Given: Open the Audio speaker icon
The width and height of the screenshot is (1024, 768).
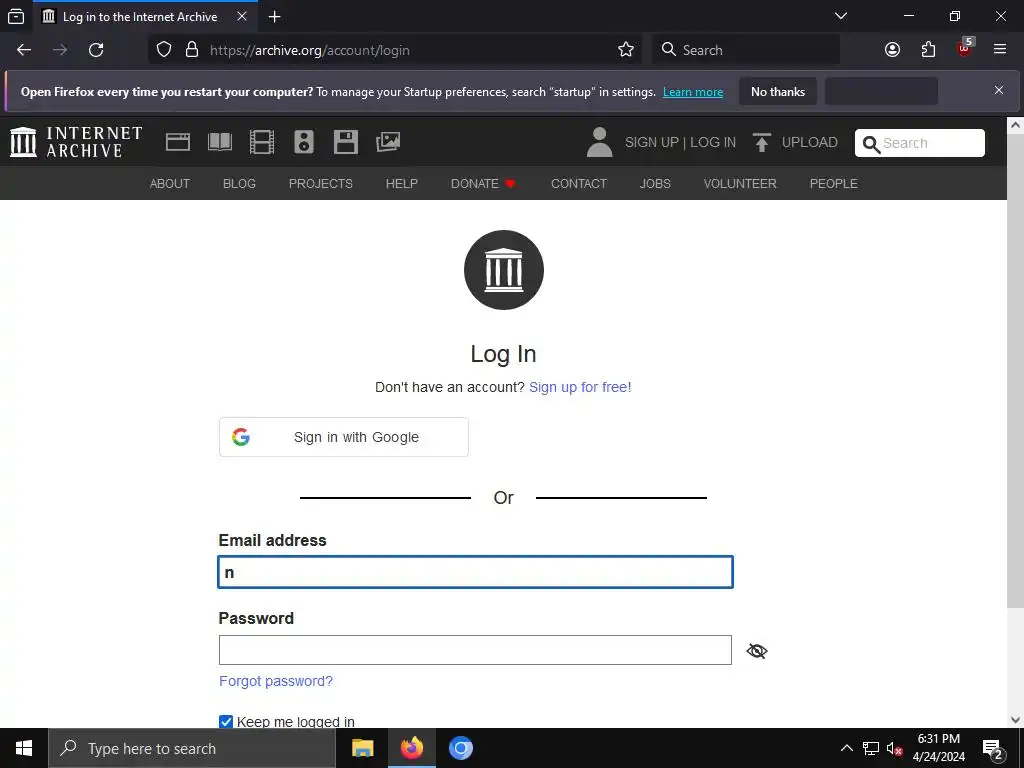Looking at the screenshot, I should [304, 142].
